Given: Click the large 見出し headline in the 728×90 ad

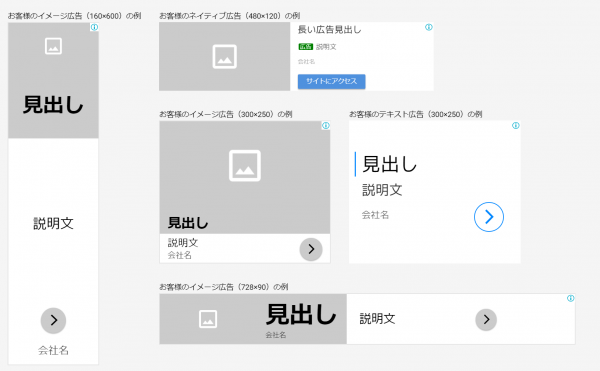Looking at the screenshot, I should [x=301, y=315].
